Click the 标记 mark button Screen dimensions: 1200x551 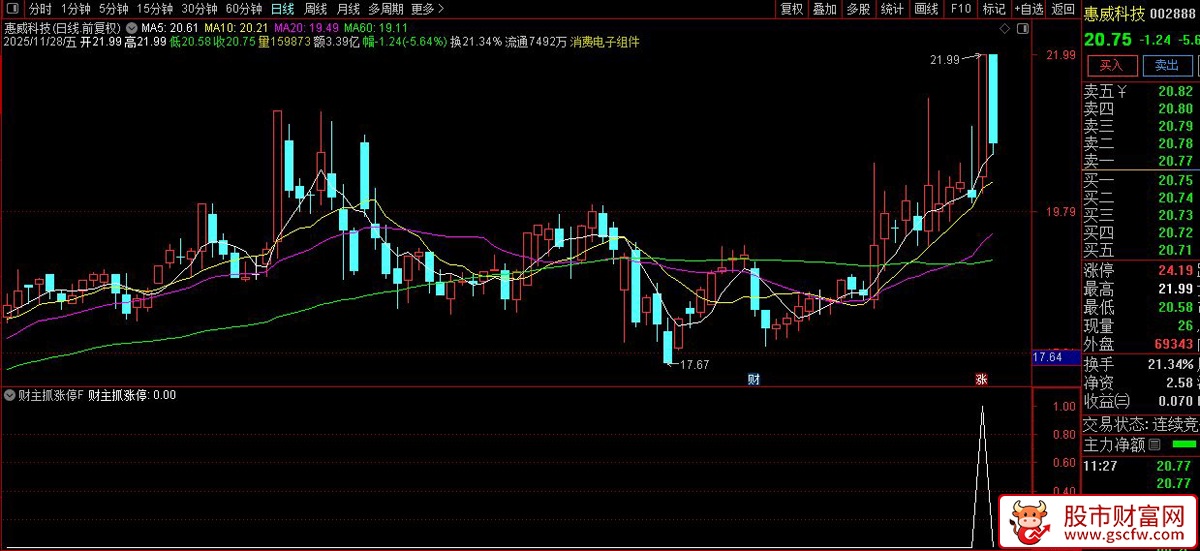point(993,9)
